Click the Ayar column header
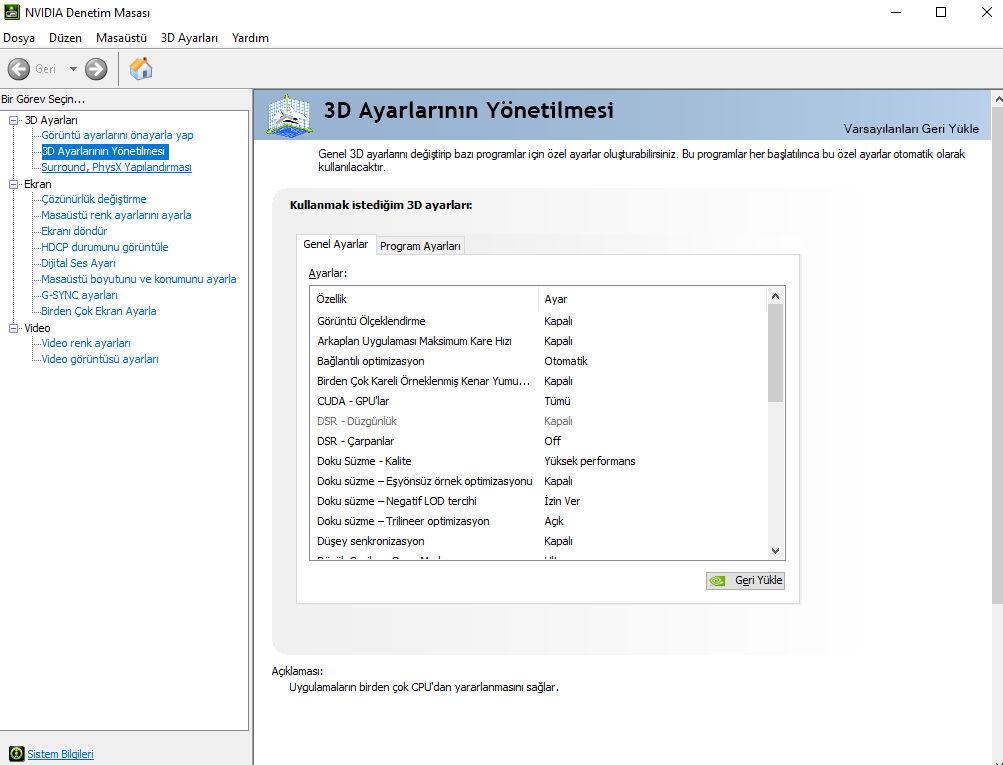1003x765 pixels. (x=652, y=299)
